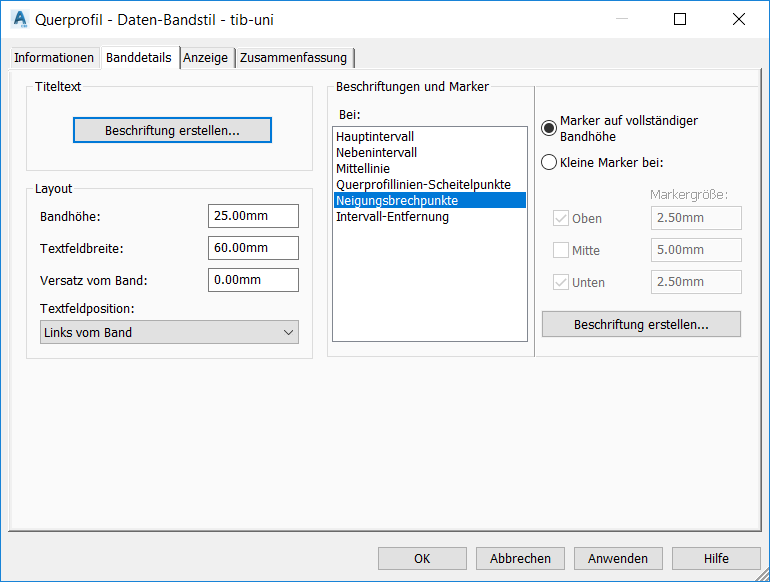Go to the Zusammenfassung tab

pos(293,58)
